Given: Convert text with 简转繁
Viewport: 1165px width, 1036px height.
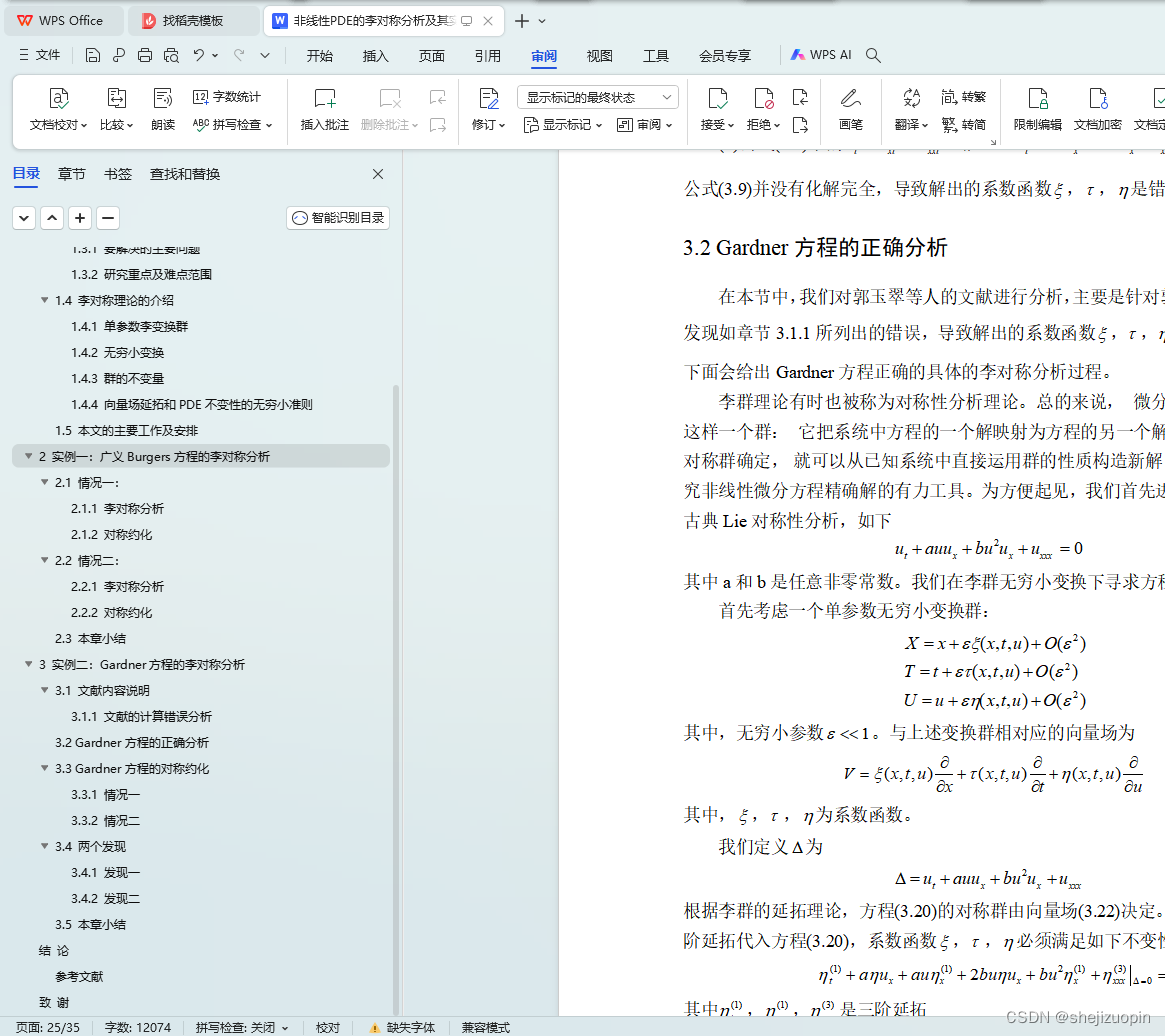Looking at the screenshot, I should pos(964,97).
